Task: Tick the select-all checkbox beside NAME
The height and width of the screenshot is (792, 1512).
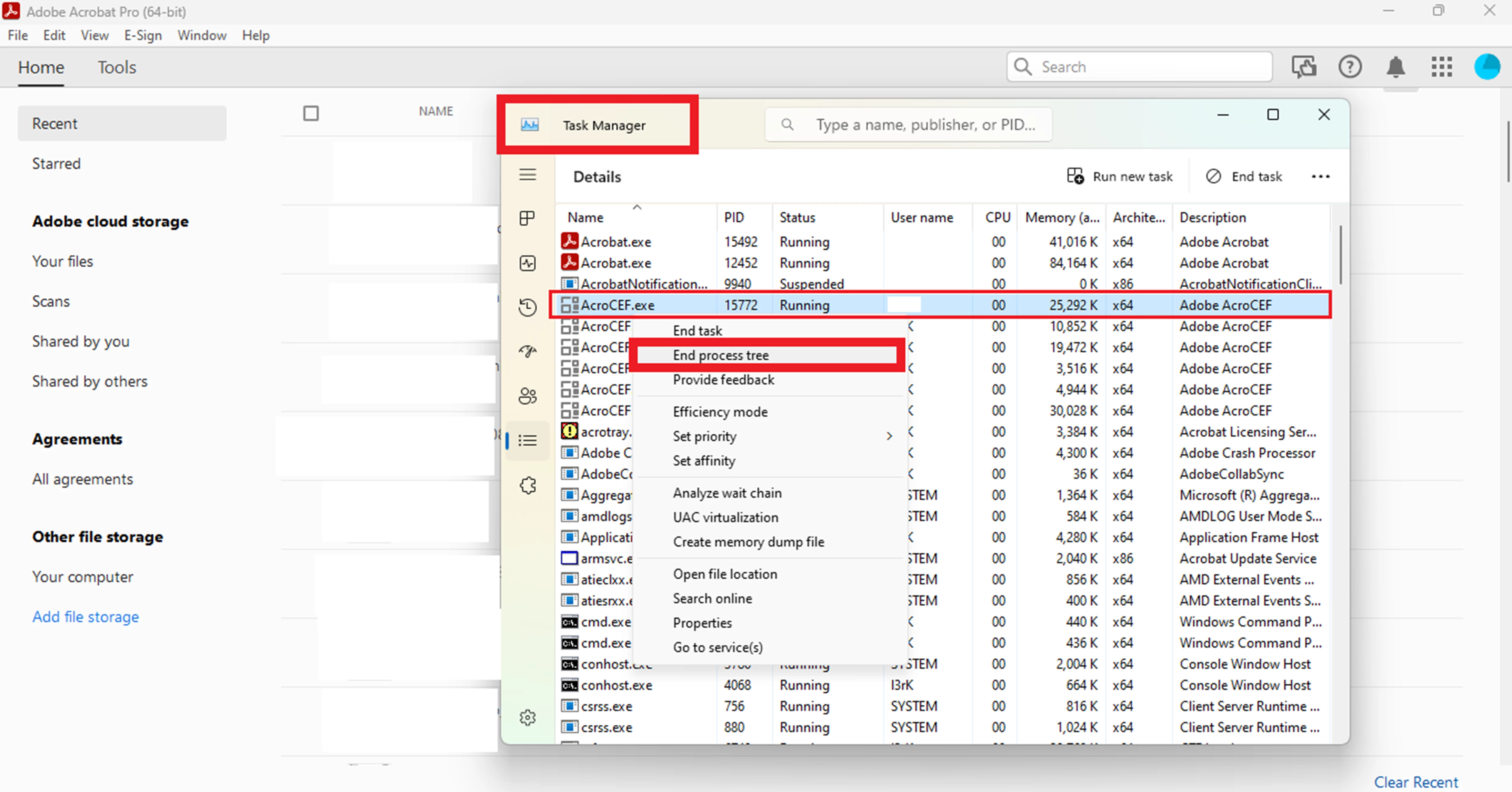Action: 311,113
